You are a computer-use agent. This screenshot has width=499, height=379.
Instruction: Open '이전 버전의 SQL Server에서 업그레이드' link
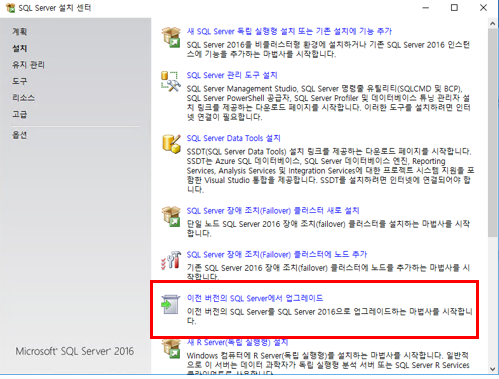coord(255,298)
